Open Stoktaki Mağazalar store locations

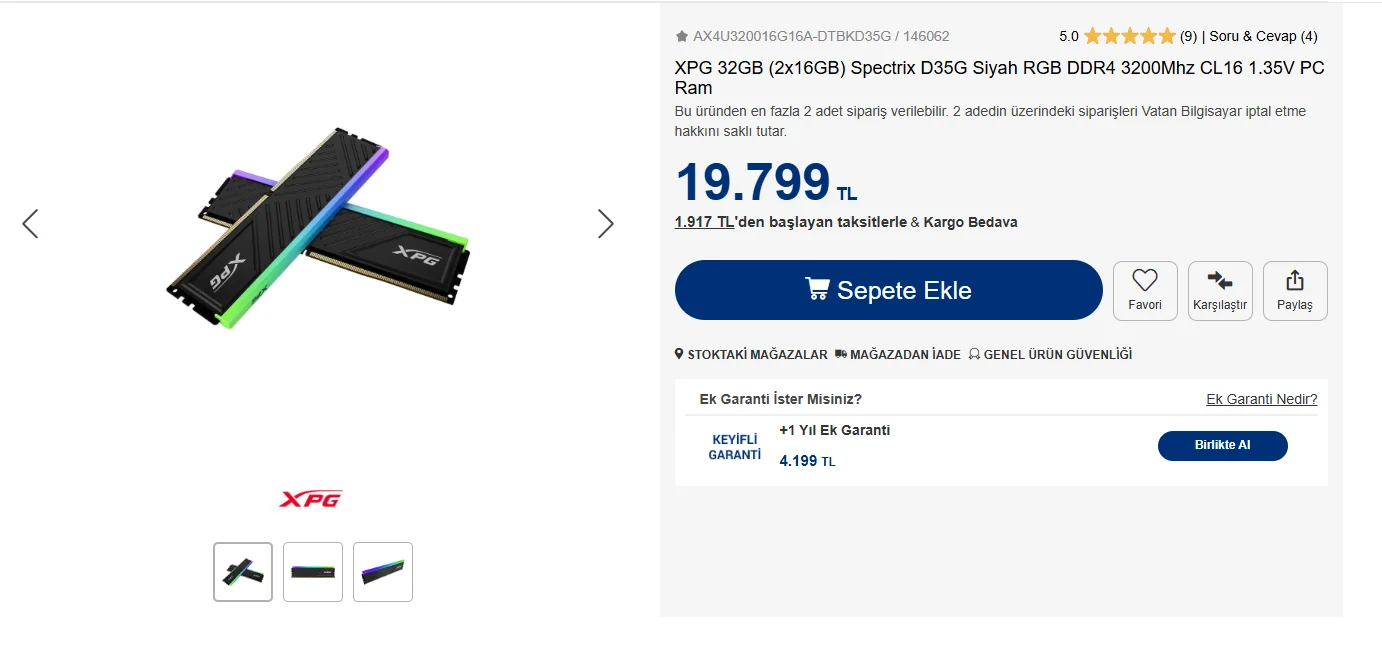(751, 354)
